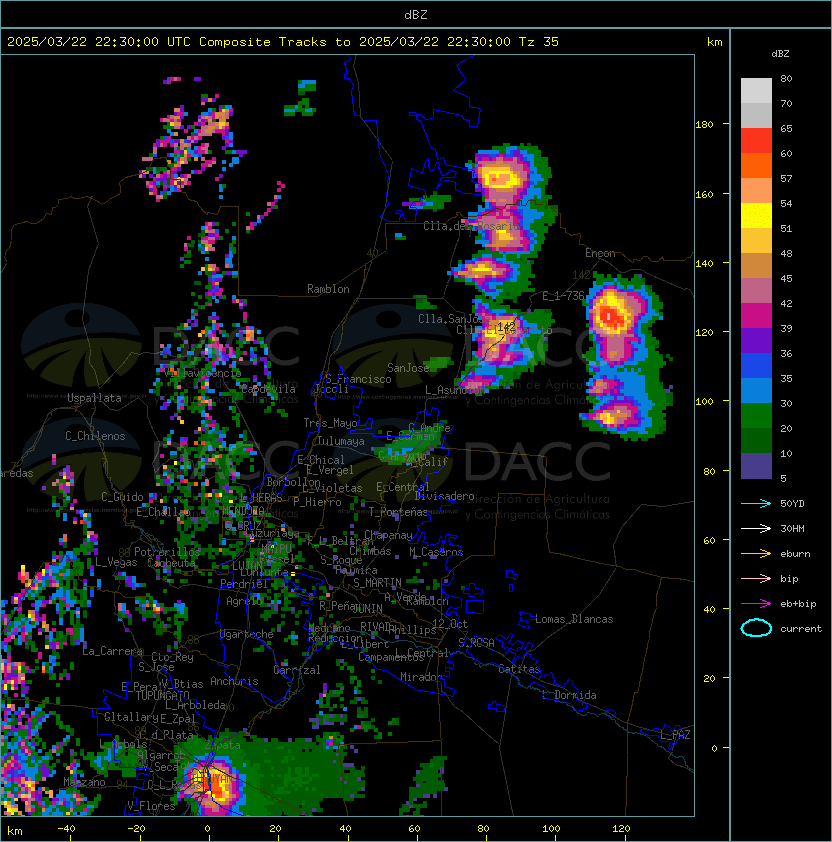This screenshot has height=842, width=832.
Task: Click the 'current' legend label
Action: pos(801,629)
